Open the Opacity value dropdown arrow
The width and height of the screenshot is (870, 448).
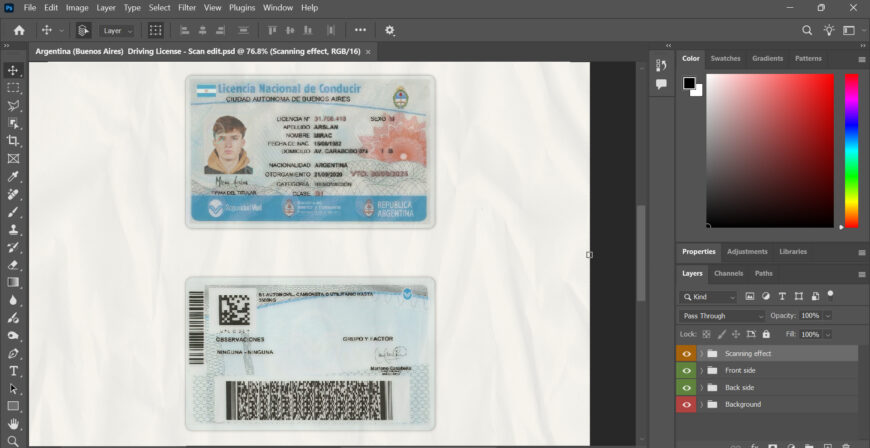point(827,316)
